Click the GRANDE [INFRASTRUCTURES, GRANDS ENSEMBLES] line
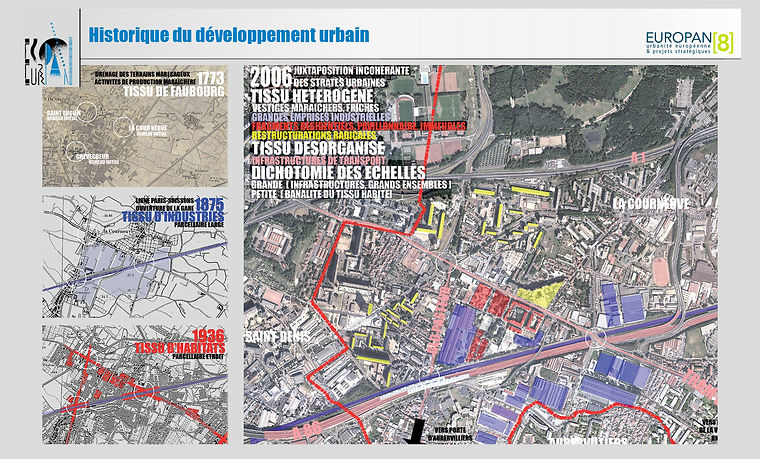Image resolution: width=760 pixels, height=459 pixels. [x=351, y=185]
